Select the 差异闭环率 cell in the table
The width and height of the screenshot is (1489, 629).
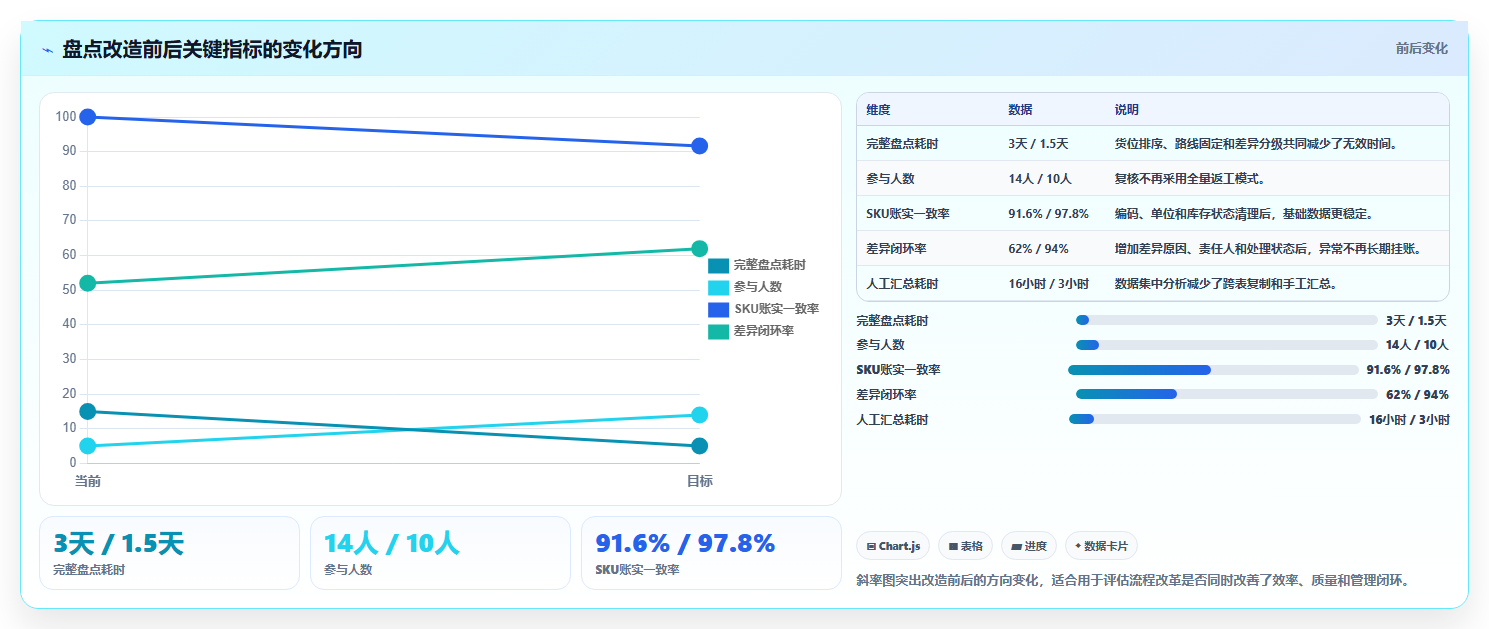click(x=928, y=249)
